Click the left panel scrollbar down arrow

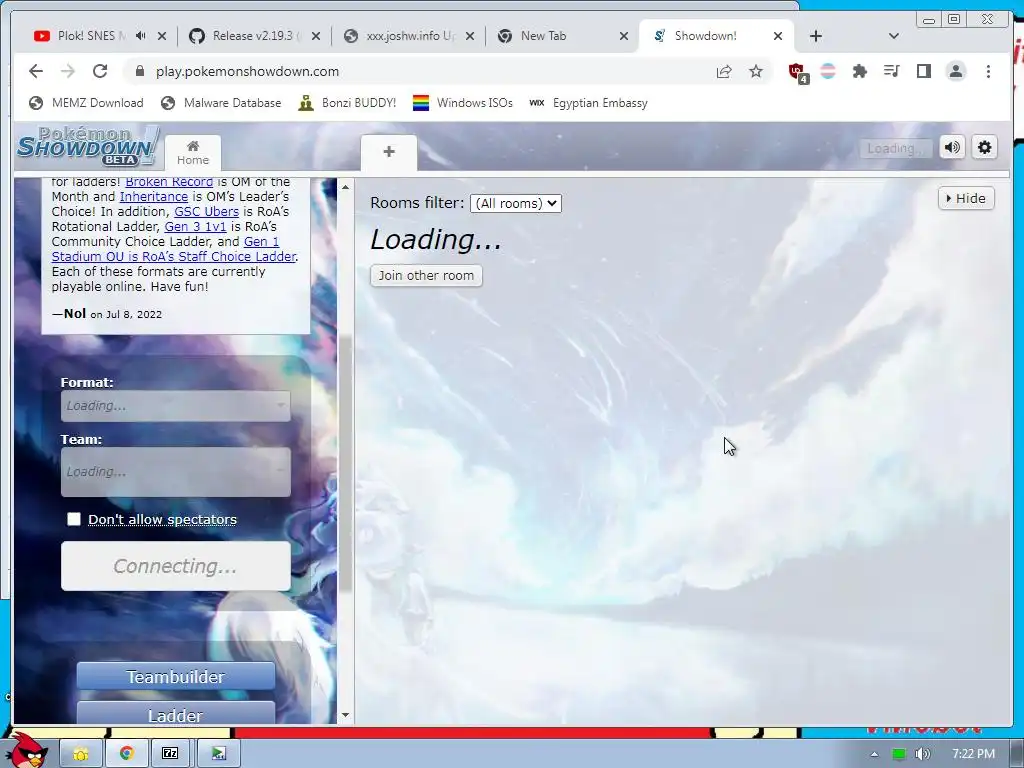pyautogui.click(x=345, y=715)
